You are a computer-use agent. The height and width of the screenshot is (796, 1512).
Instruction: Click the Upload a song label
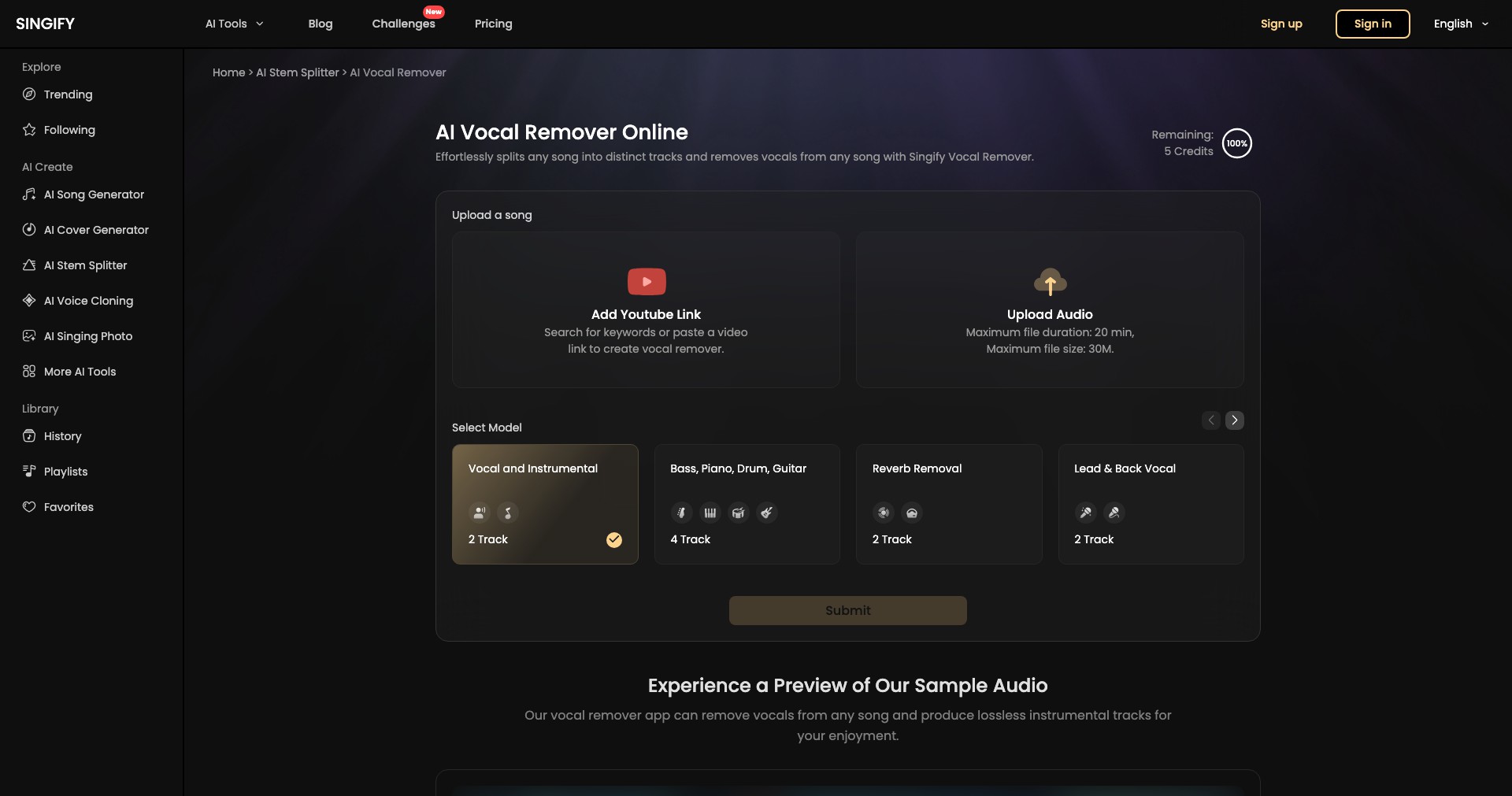(x=492, y=215)
